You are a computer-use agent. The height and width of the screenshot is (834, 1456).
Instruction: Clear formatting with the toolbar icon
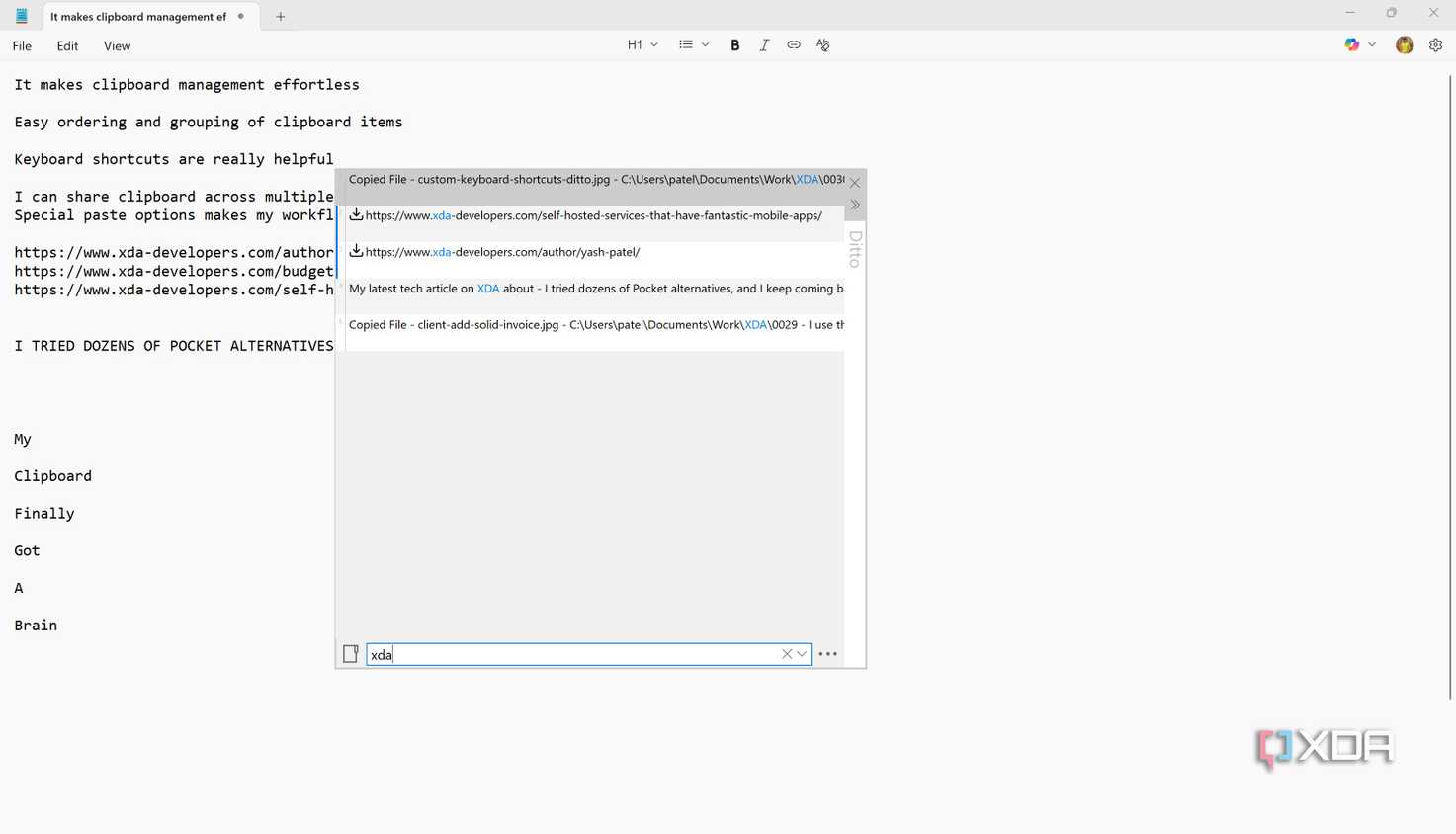click(x=823, y=45)
